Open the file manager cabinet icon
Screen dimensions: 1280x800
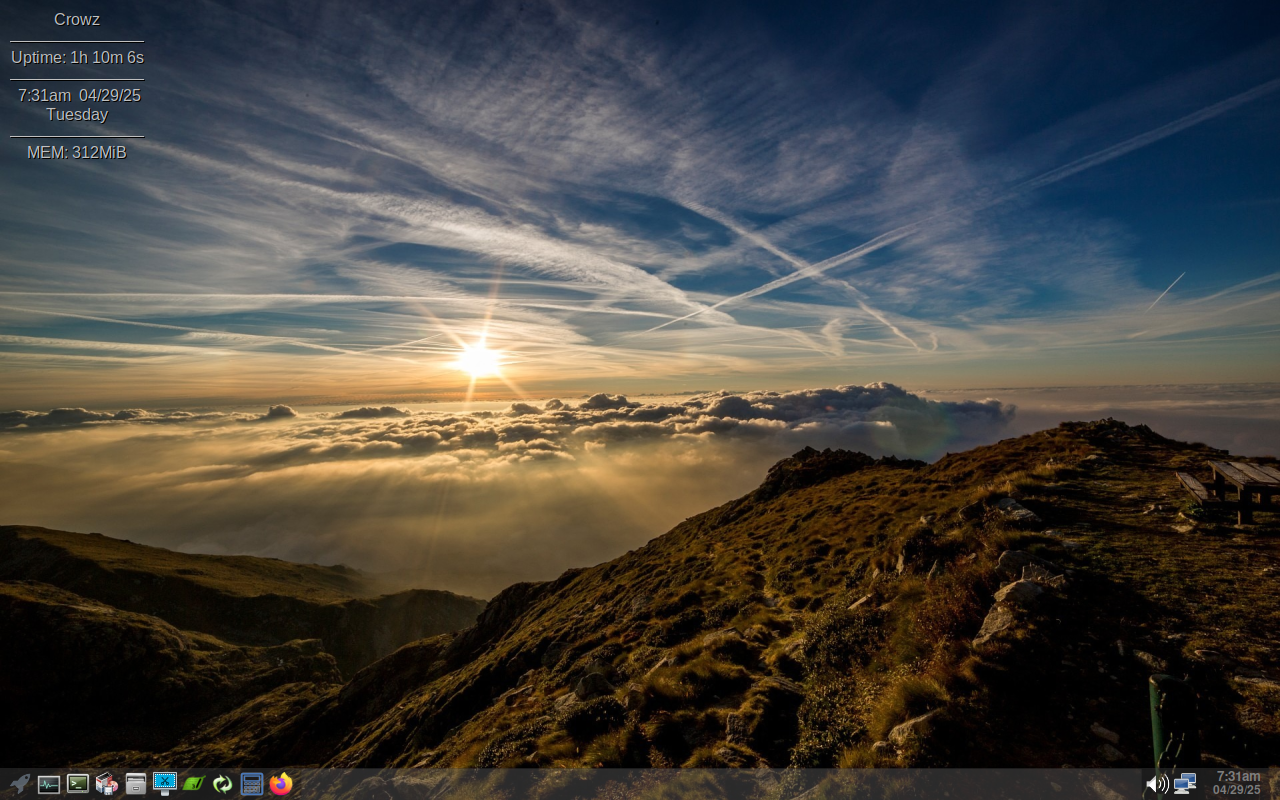point(136,784)
